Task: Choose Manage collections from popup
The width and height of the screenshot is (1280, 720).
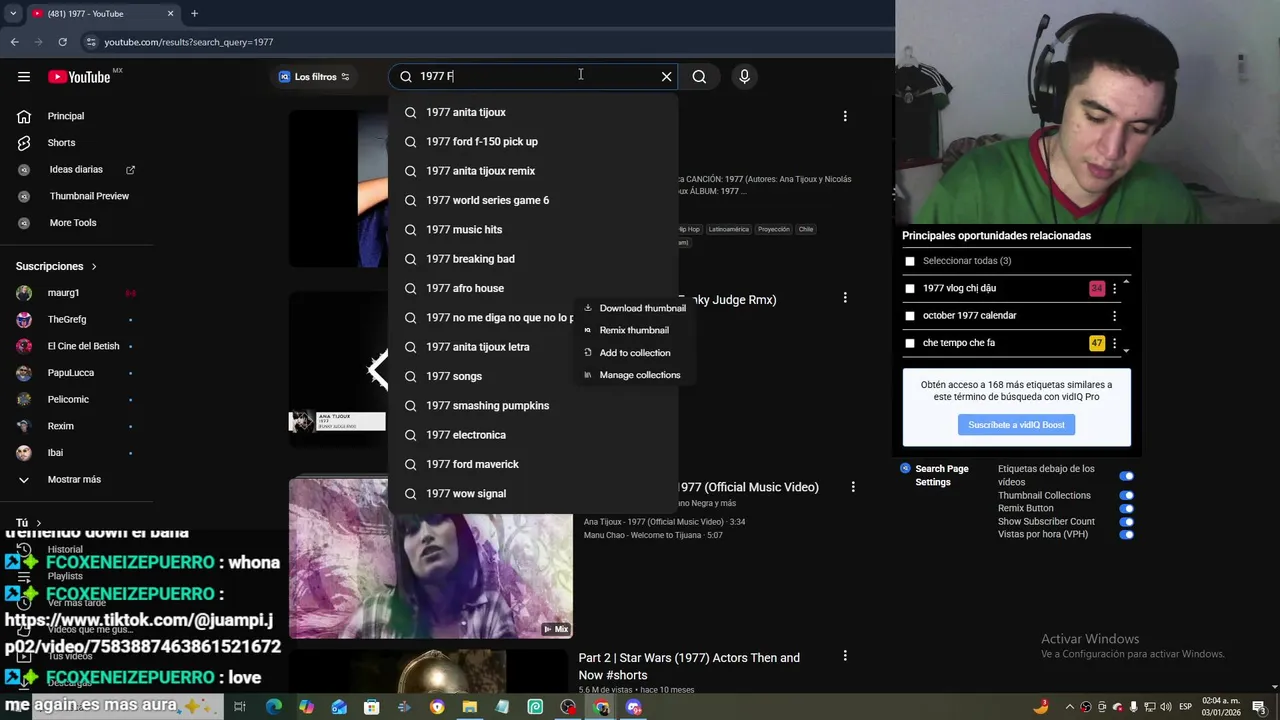Action: point(634,375)
